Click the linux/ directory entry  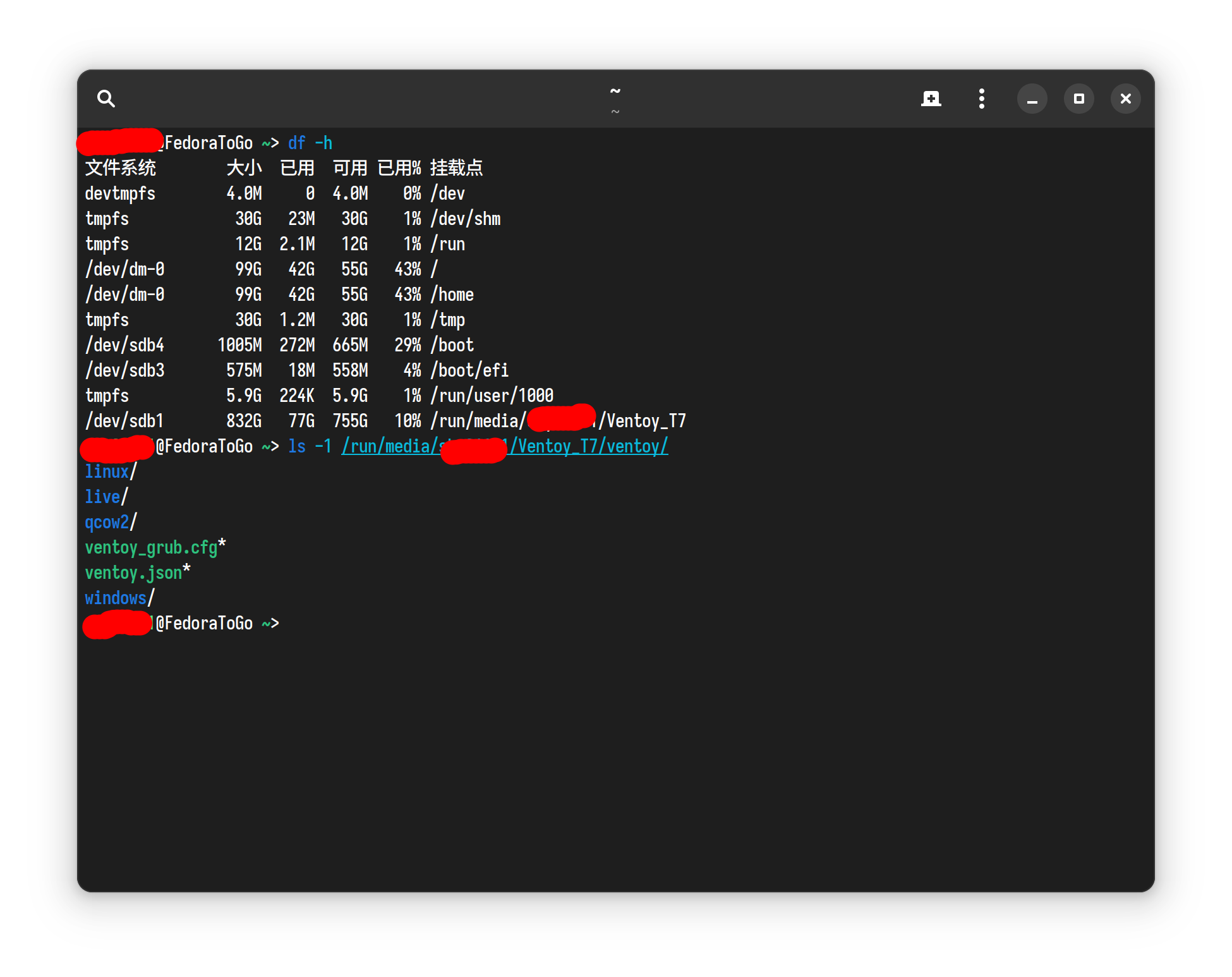pos(107,471)
